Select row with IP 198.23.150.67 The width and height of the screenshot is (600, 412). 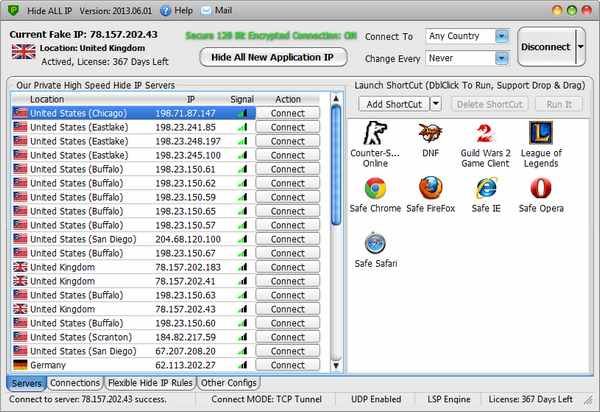click(133, 253)
